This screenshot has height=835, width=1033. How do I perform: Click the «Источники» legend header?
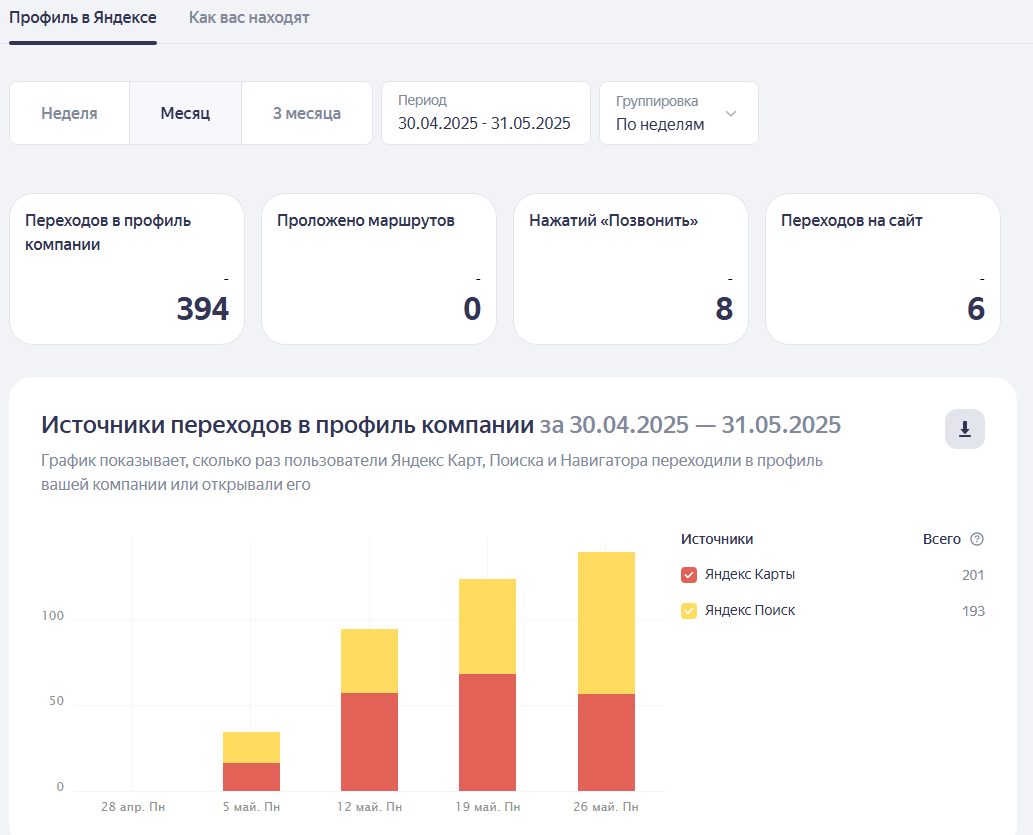coord(717,539)
